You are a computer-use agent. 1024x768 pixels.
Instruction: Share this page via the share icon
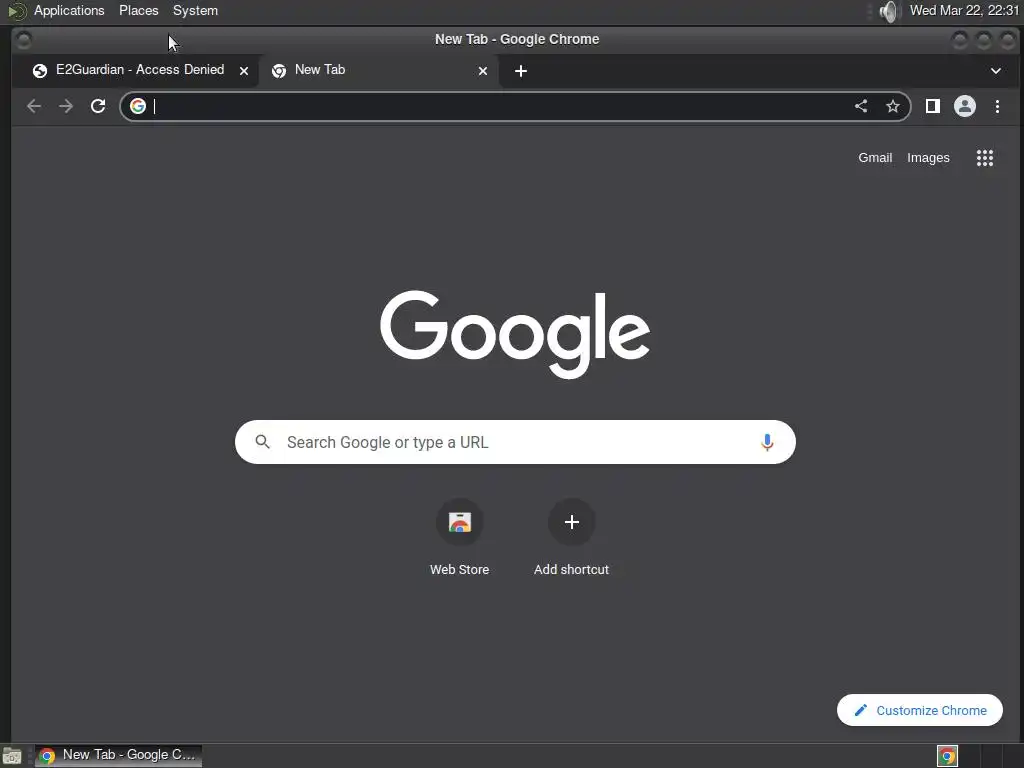tap(861, 106)
